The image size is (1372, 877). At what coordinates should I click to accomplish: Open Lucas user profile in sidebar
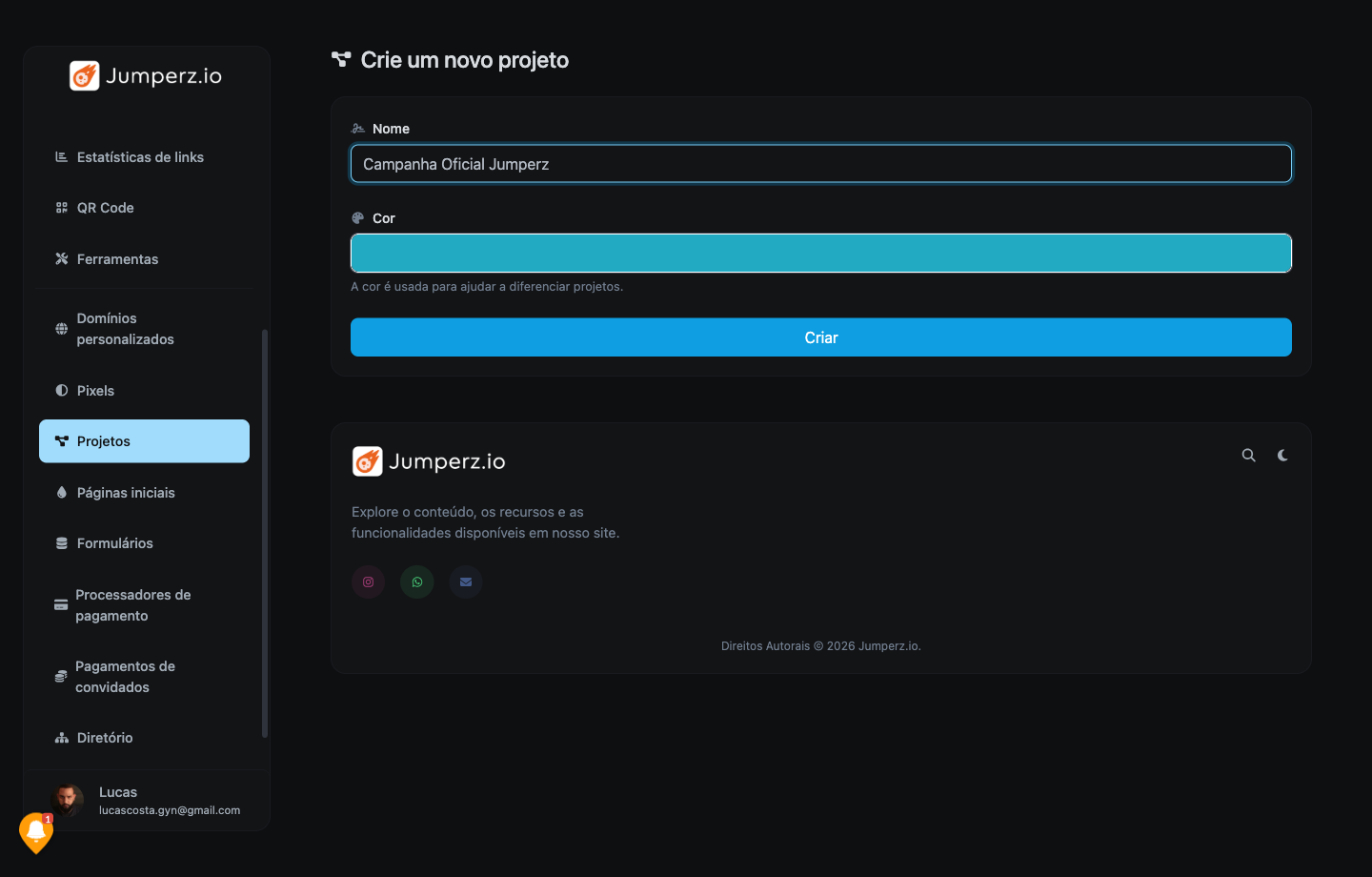click(x=147, y=800)
